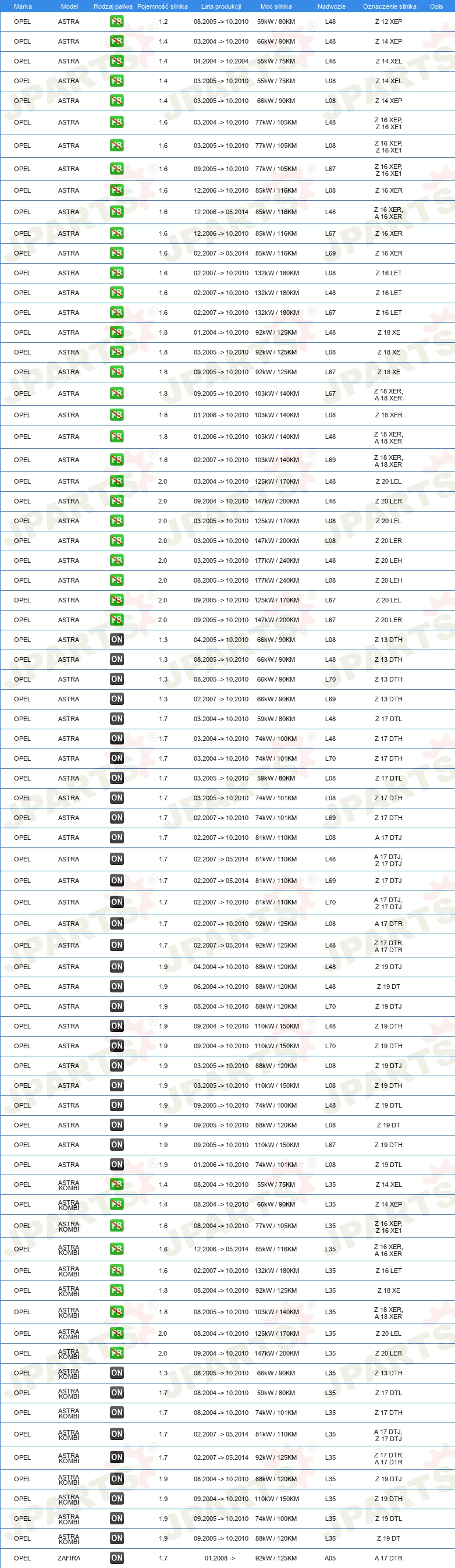The width and height of the screenshot is (455, 1568).
Task: Select the 'A05' body code cell
Action: pos(330,1558)
